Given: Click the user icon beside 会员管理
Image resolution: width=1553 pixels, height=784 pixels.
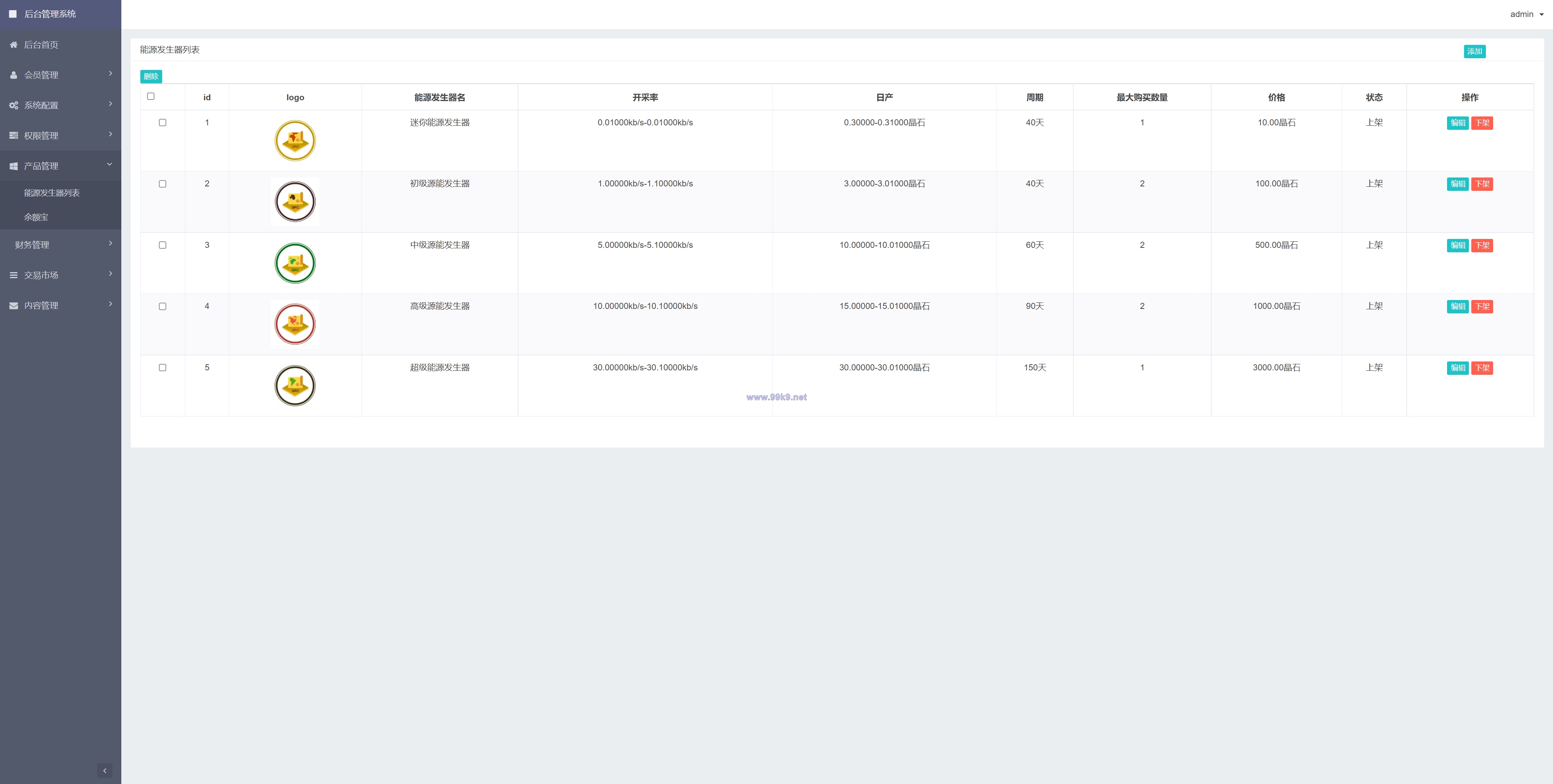Looking at the screenshot, I should 13,75.
